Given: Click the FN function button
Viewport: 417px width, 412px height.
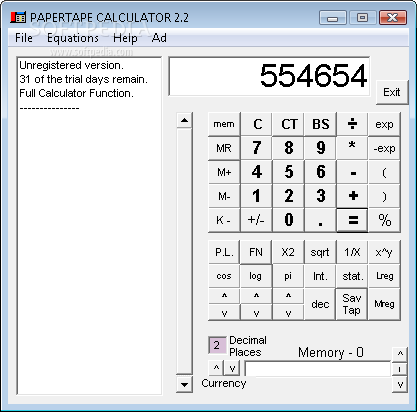Looking at the screenshot, I should click(256, 252).
